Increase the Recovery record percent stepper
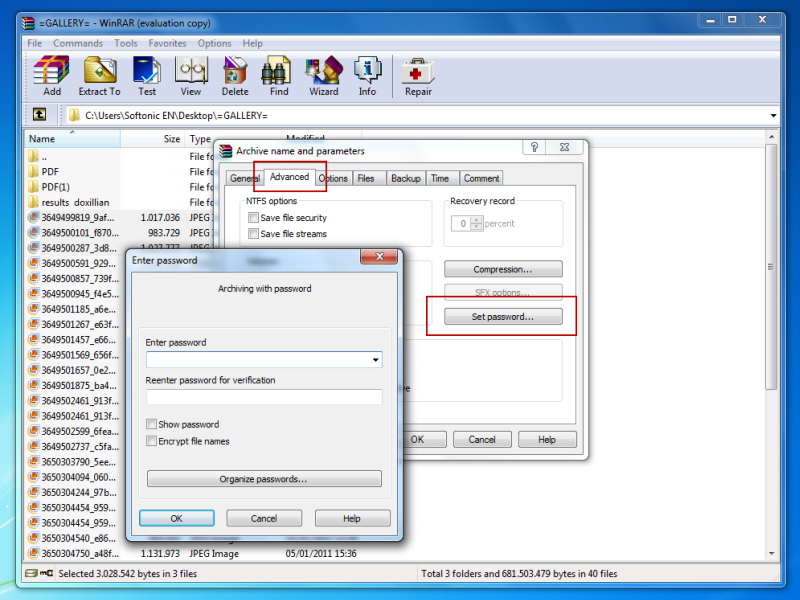Image resolution: width=800 pixels, height=600 pixels. (x=474, y=222)
